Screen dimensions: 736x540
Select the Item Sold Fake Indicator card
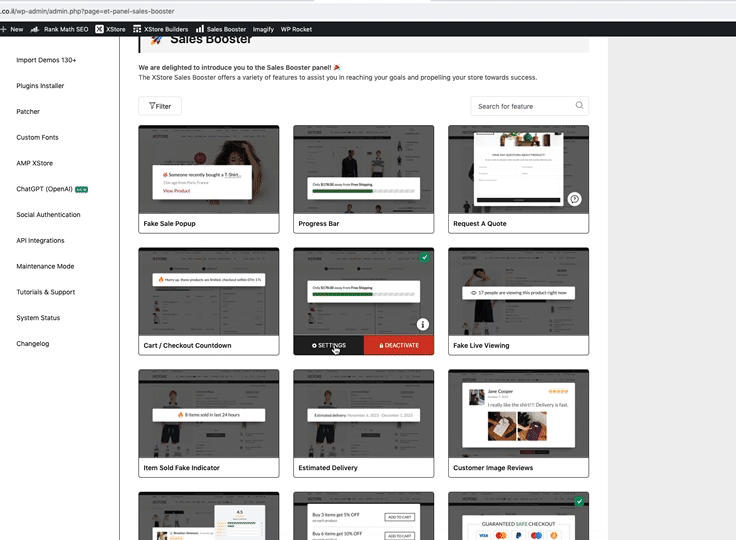click(x=209, y=424)
